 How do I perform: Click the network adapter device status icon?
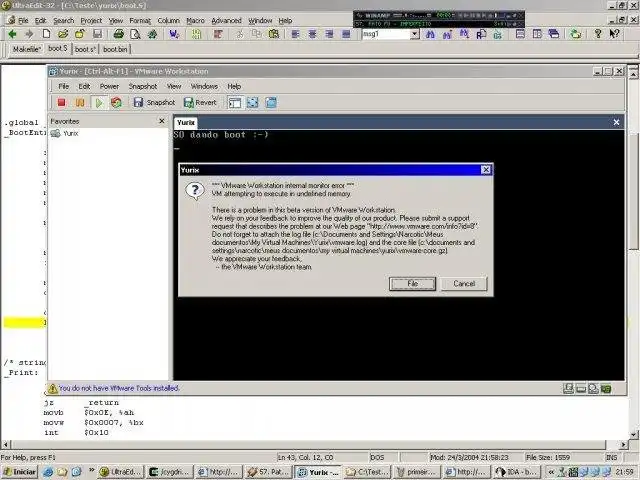(606, 389)
